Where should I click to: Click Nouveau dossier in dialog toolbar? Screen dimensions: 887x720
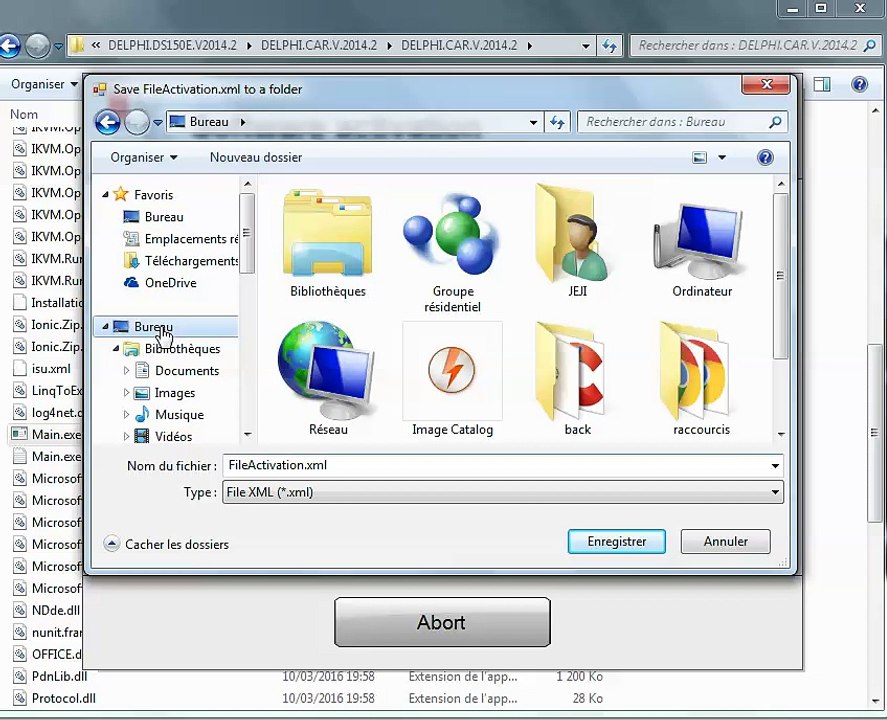[256, 157]
